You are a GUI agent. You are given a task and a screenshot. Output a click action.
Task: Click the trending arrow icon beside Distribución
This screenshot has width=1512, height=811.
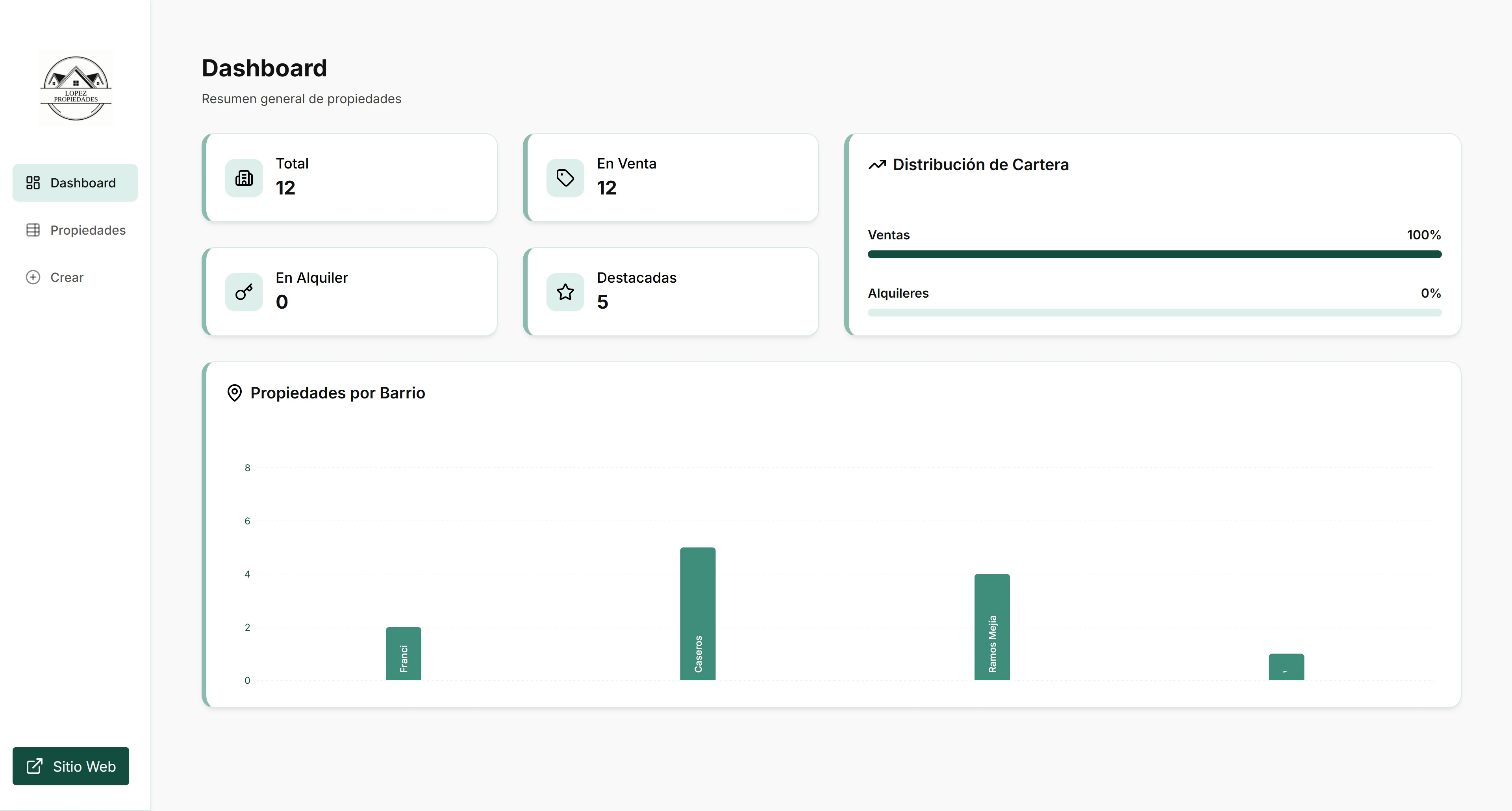tap(877, 165)
